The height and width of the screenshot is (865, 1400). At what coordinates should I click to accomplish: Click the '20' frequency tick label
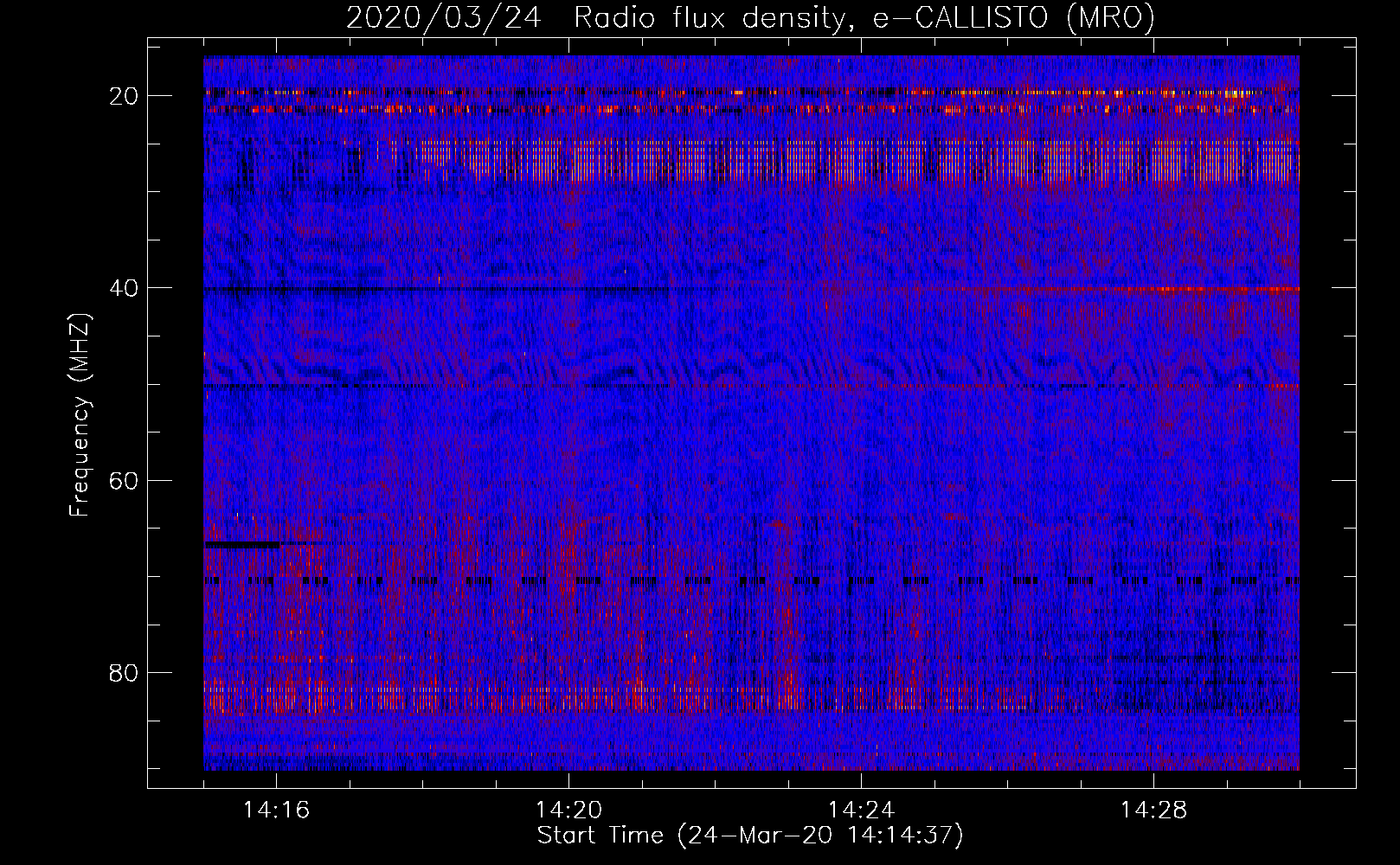[125, 96]
